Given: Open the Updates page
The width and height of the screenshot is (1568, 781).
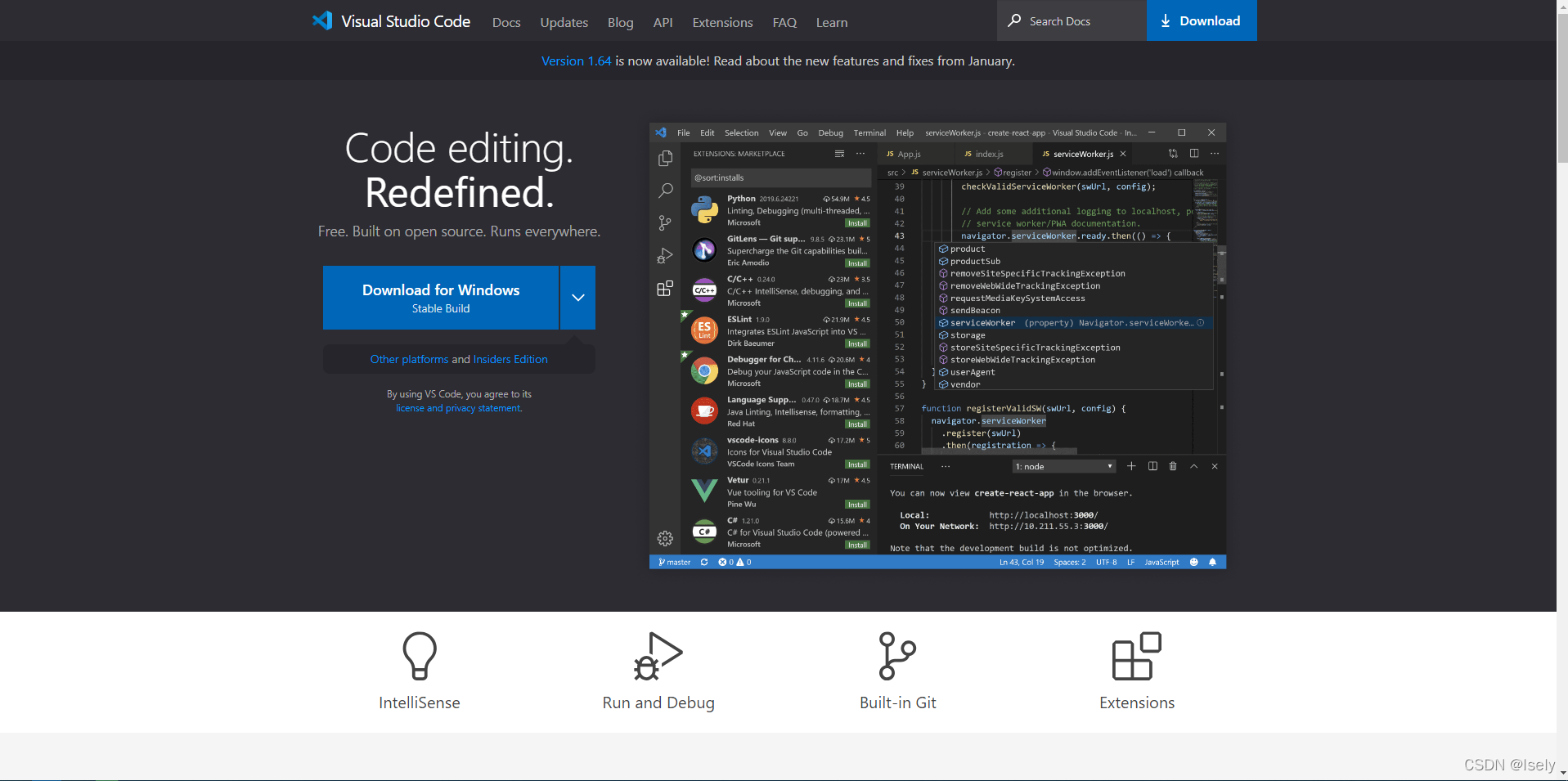Looking at the screenshot, I should click(x=564, y=22).
